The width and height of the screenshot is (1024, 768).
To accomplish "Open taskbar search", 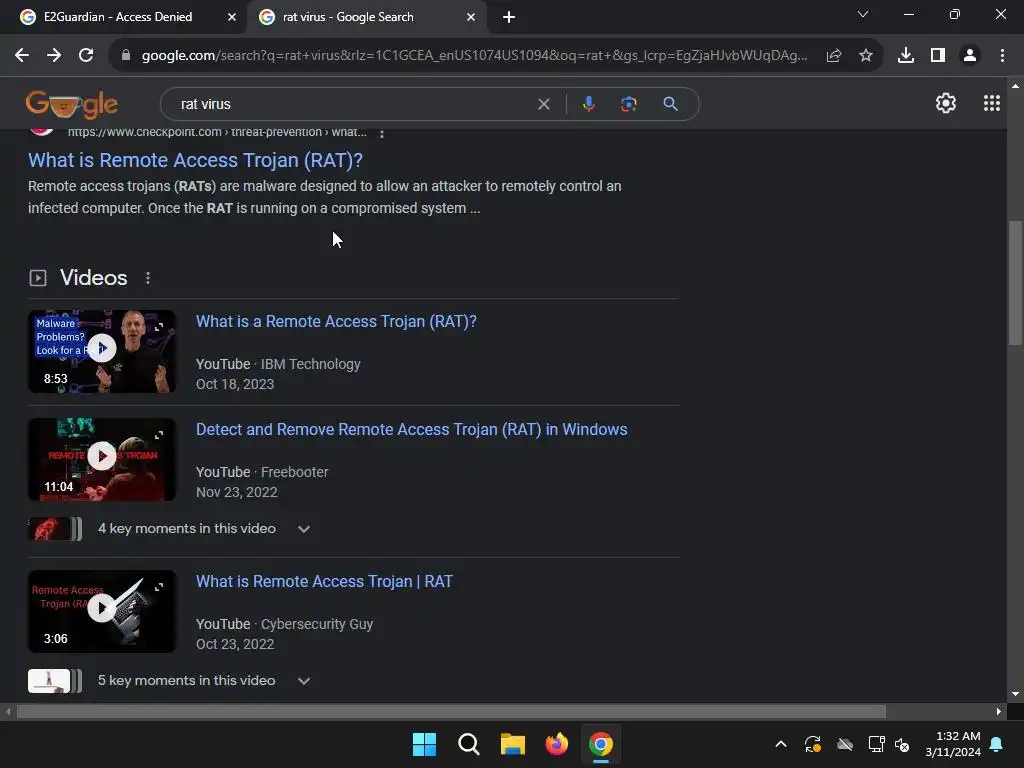I will (469, 744).
